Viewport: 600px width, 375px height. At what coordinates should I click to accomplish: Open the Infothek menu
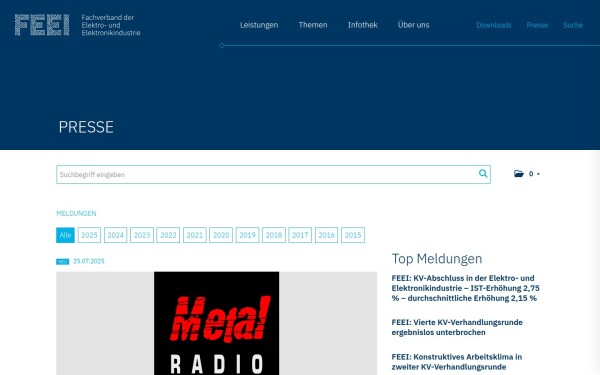click(x=362, y=25)
